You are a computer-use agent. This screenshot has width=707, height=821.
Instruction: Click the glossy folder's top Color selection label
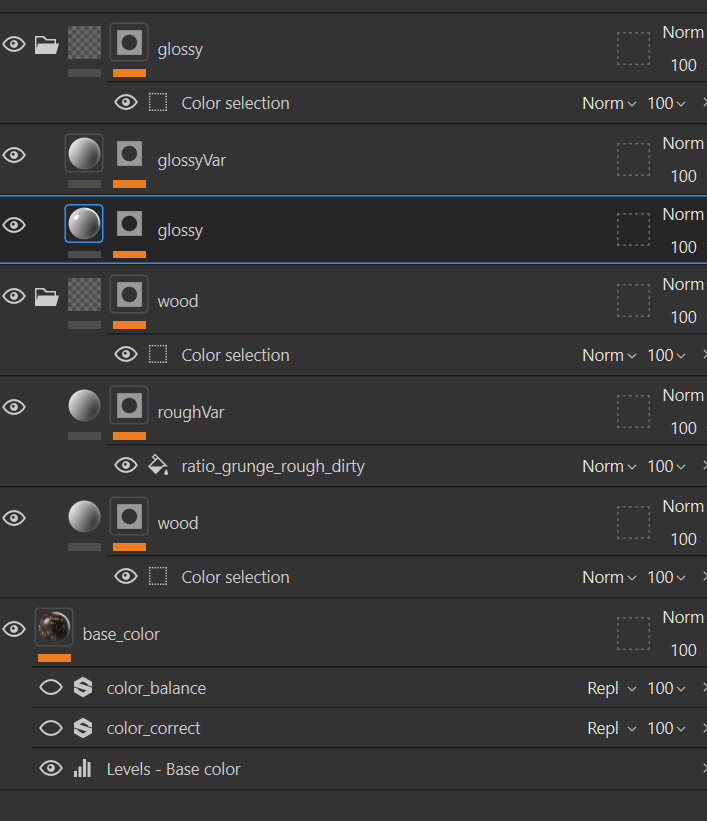tap(235, 103)
